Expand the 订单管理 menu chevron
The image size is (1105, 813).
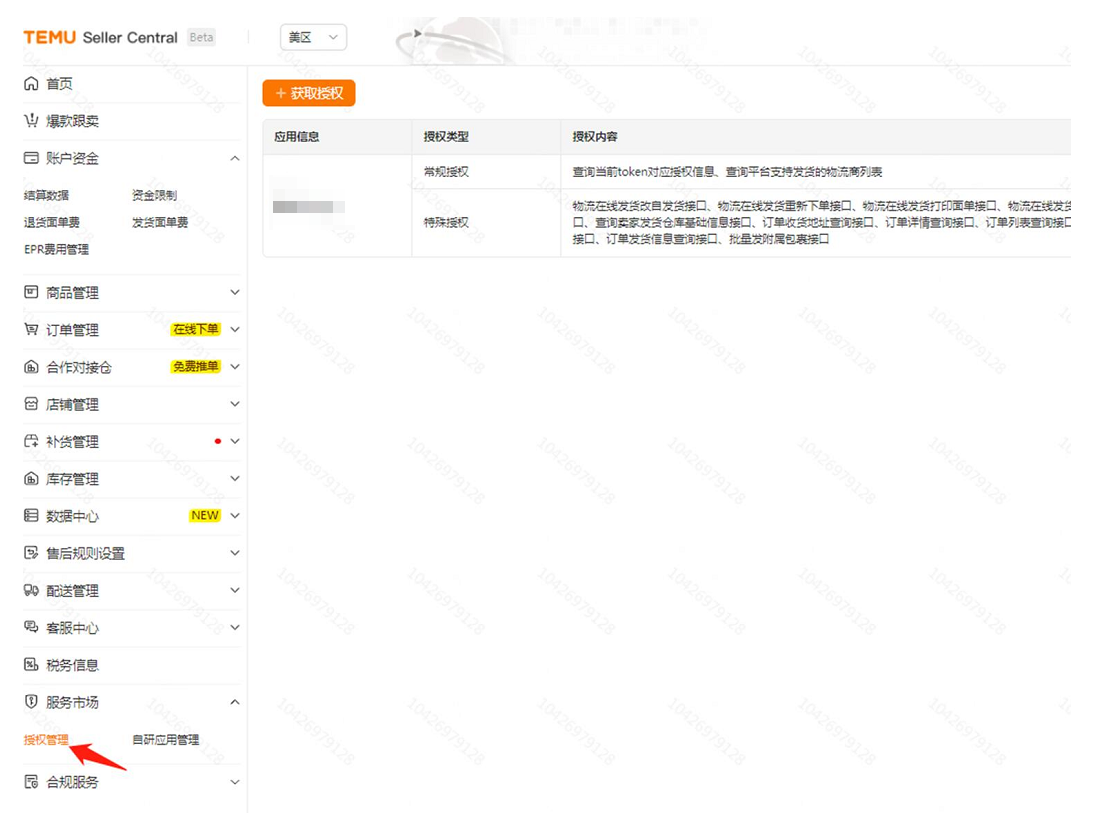(x=235, y=330)
